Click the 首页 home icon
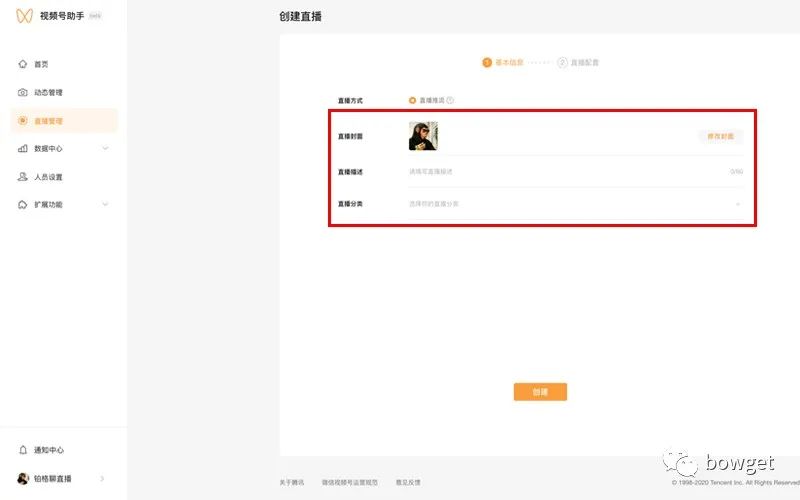Screen dimensions: 800x500 [23, 64]
